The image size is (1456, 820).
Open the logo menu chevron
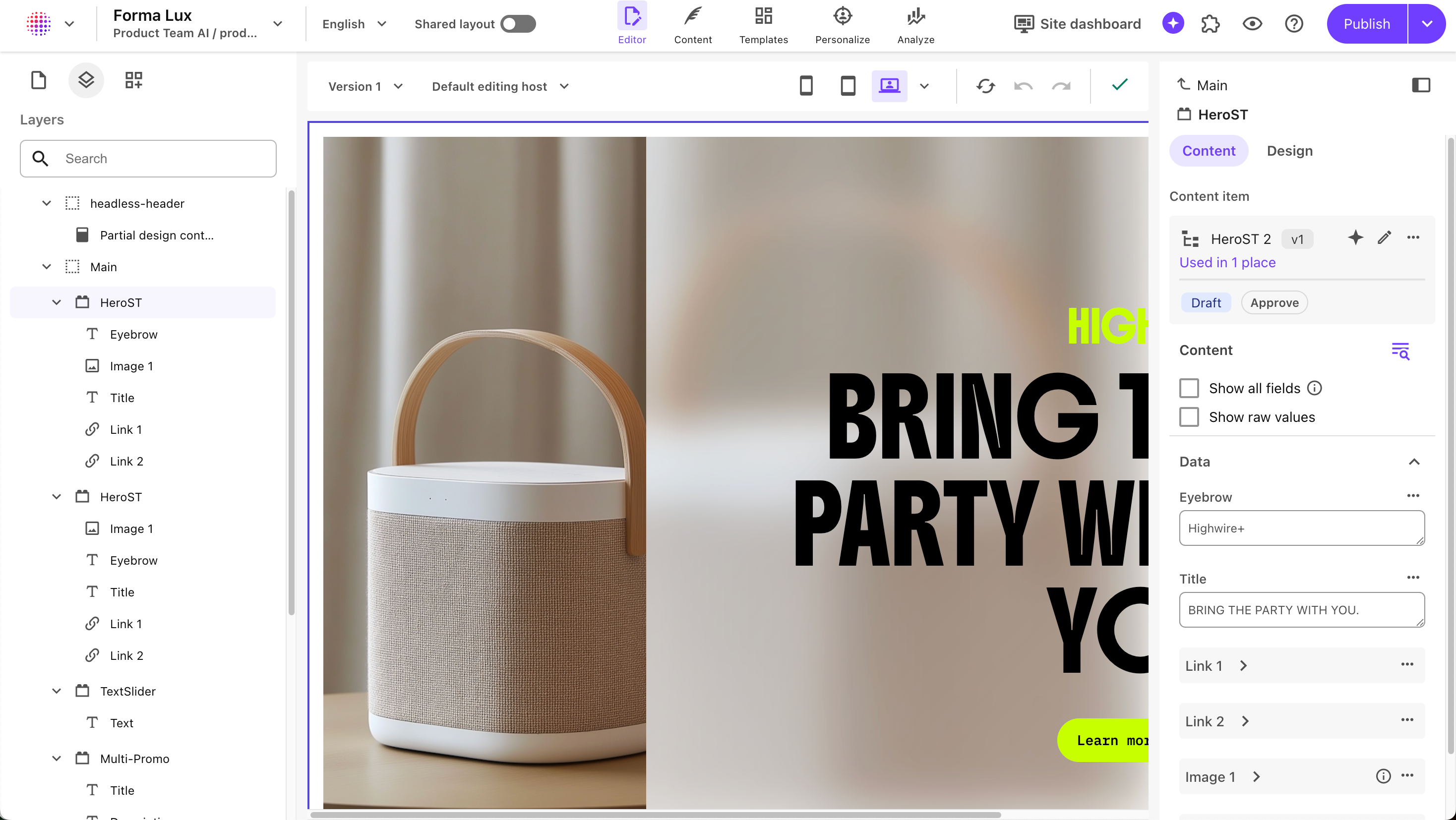[69, 24]
